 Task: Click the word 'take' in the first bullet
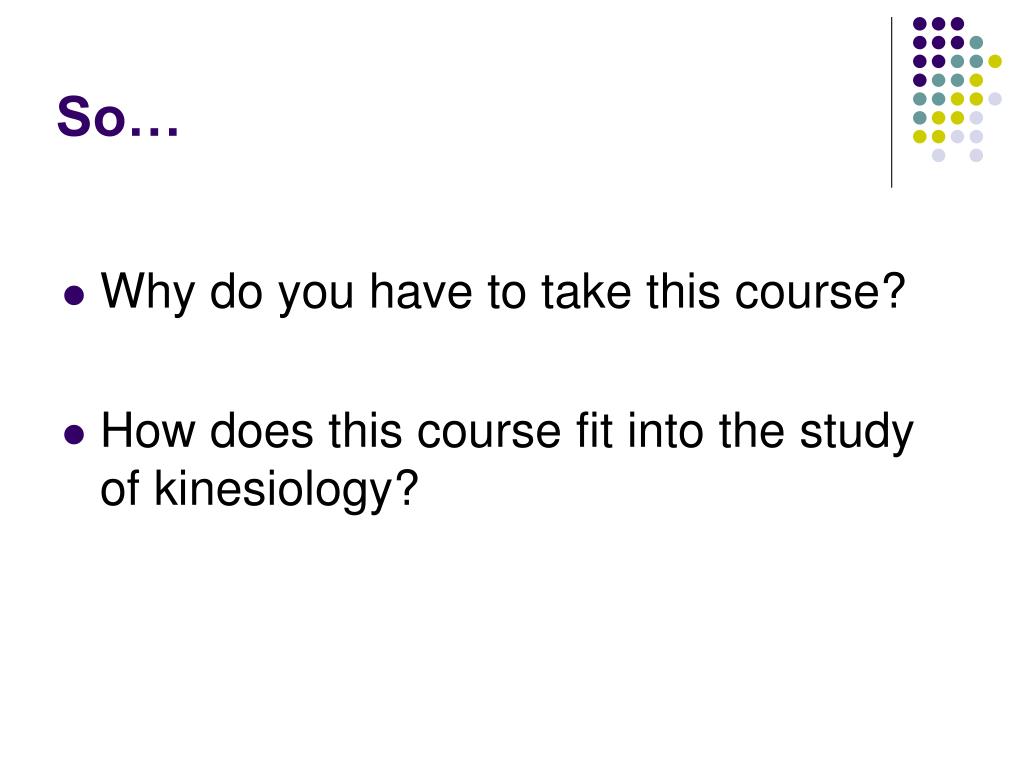pos(586,292)
